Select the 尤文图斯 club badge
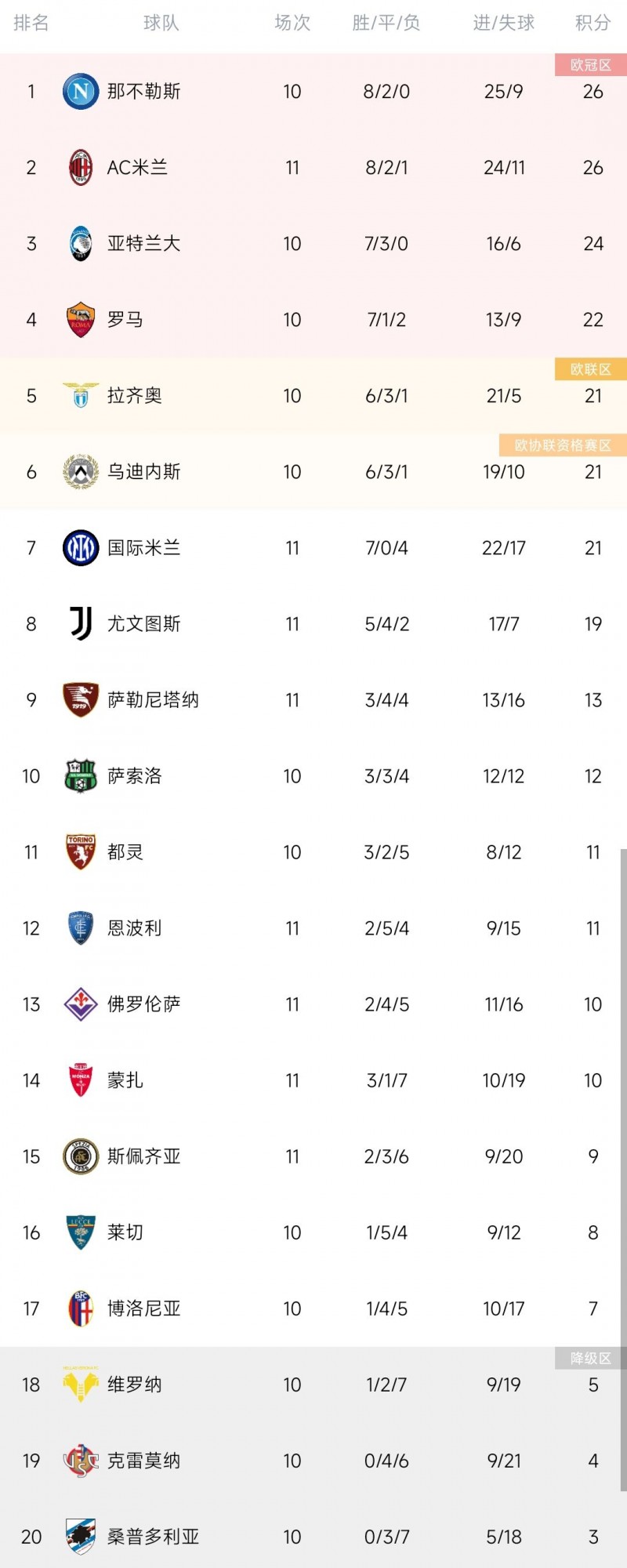 [x=80, y=624]
